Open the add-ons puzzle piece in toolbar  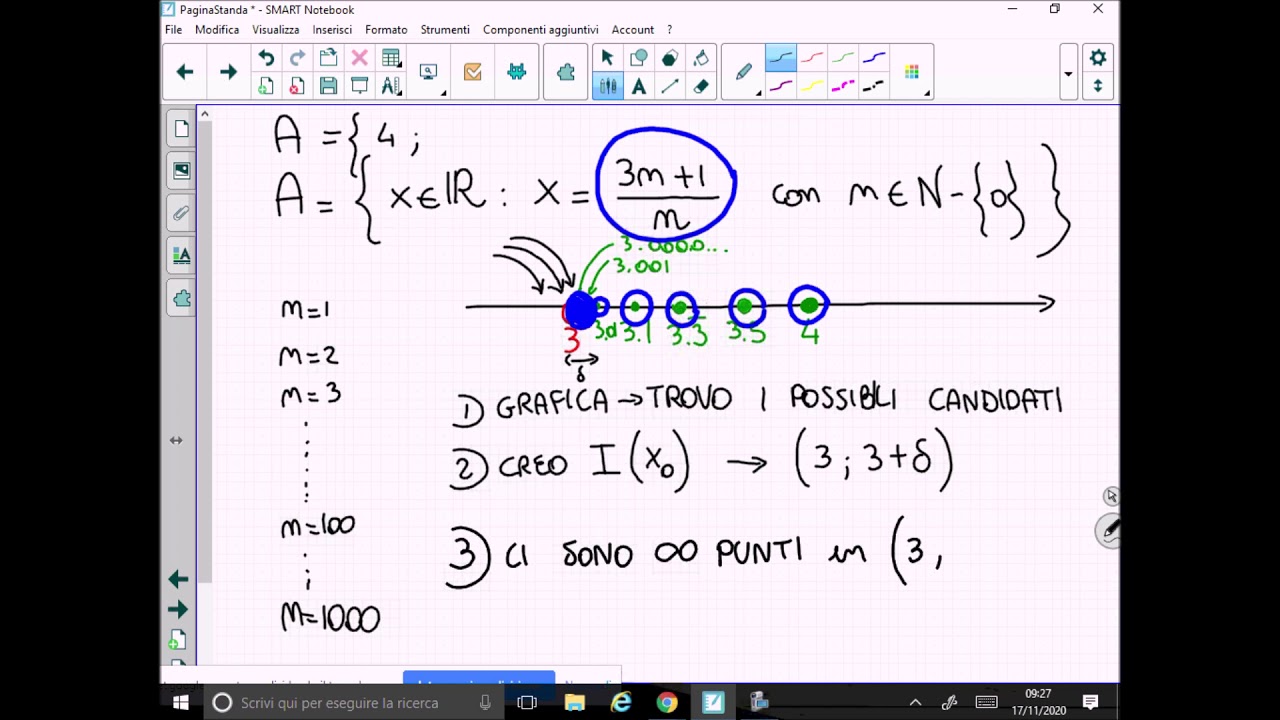click(x=566, y=72)
